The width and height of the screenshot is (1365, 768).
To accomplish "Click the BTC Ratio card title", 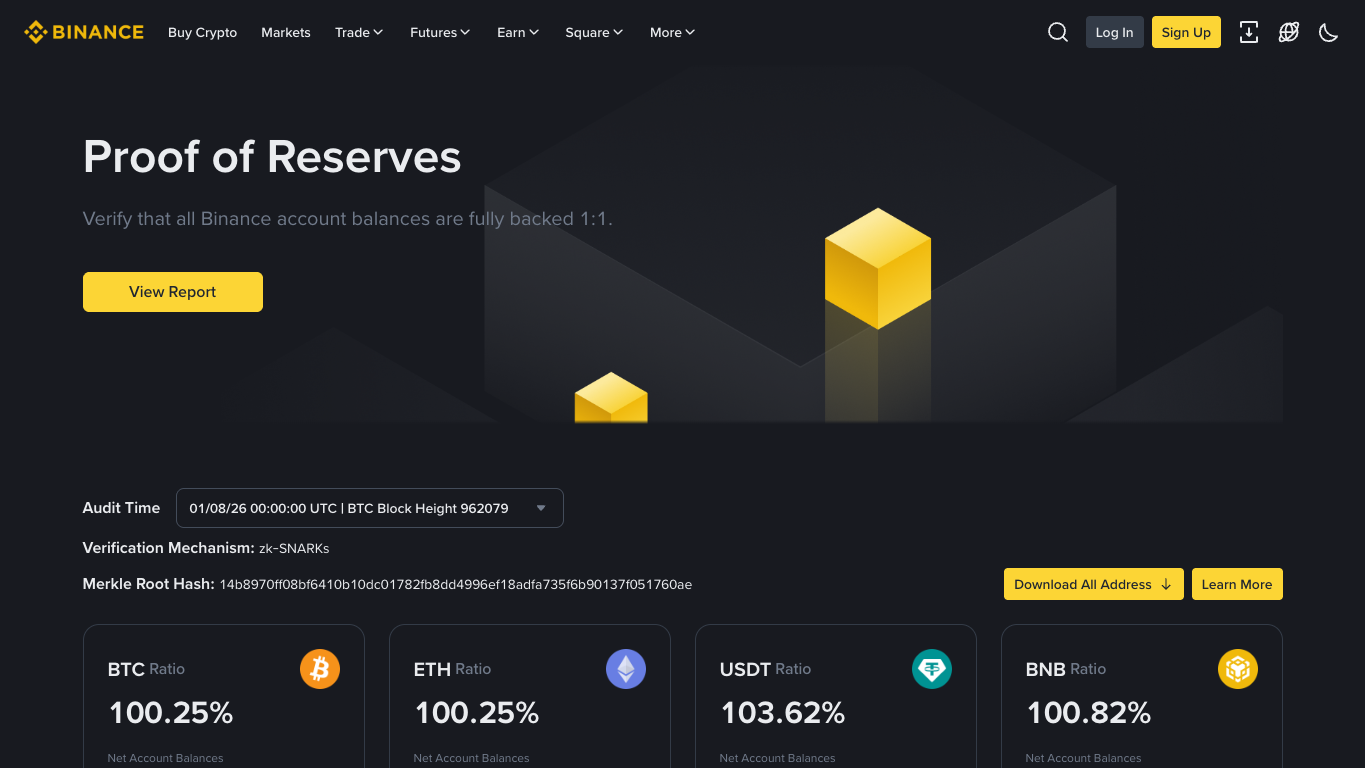I will point(146,669).
